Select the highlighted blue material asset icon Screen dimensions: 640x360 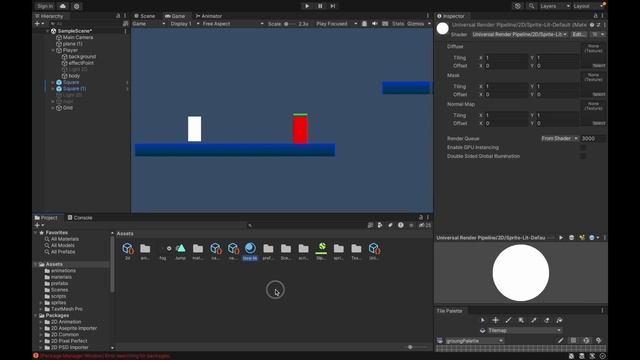(250, 248)
